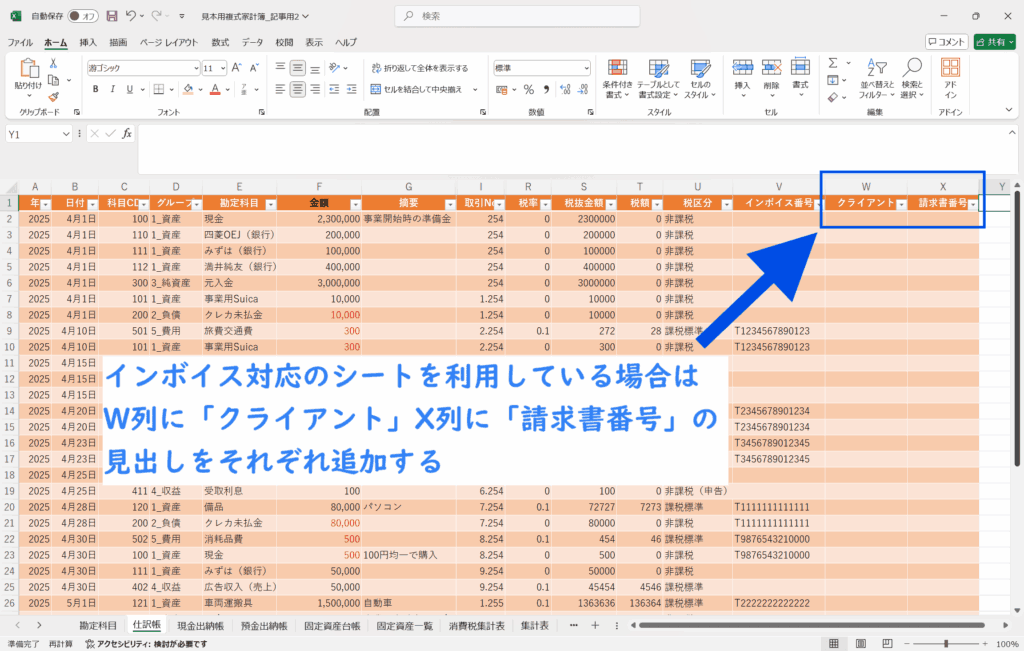Open filter dropdown for 金額 column
The height and width of the screenshot is (651, 1024).
pyautogui.click(x=355, y=204)
